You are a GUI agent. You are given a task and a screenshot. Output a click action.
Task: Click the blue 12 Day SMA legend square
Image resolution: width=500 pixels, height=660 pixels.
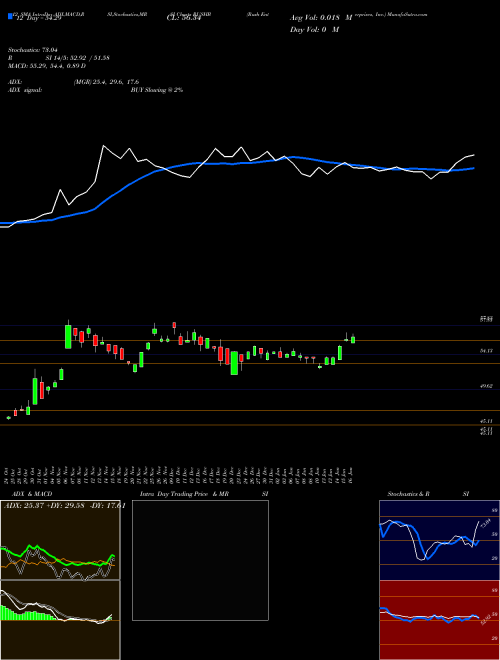[x=10, y=16]
